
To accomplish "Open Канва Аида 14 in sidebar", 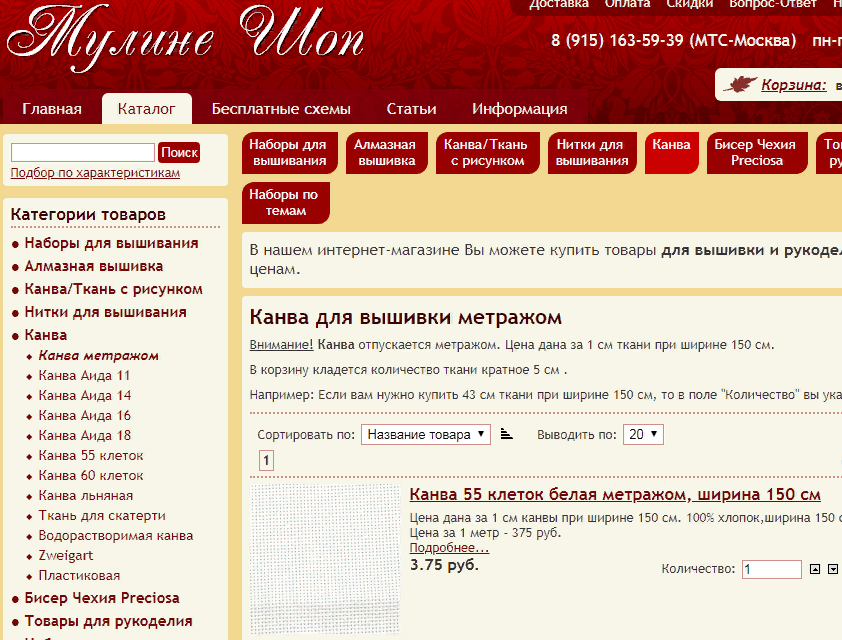I will [x=85, y=396].
